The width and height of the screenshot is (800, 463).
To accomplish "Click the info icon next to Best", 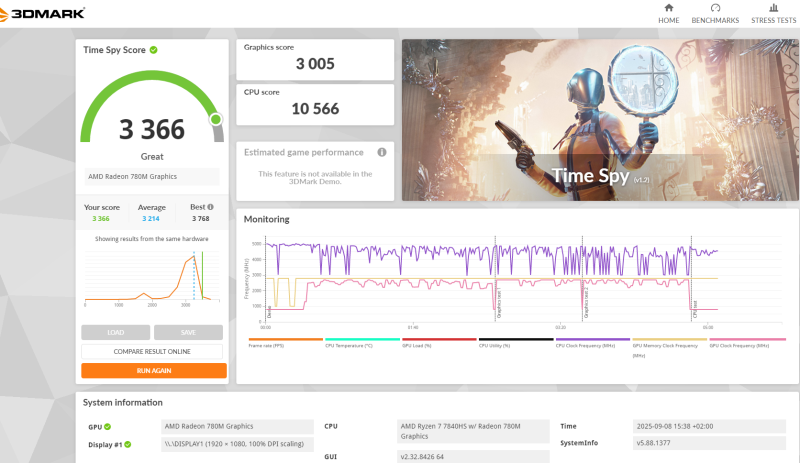I will point(211,207).
